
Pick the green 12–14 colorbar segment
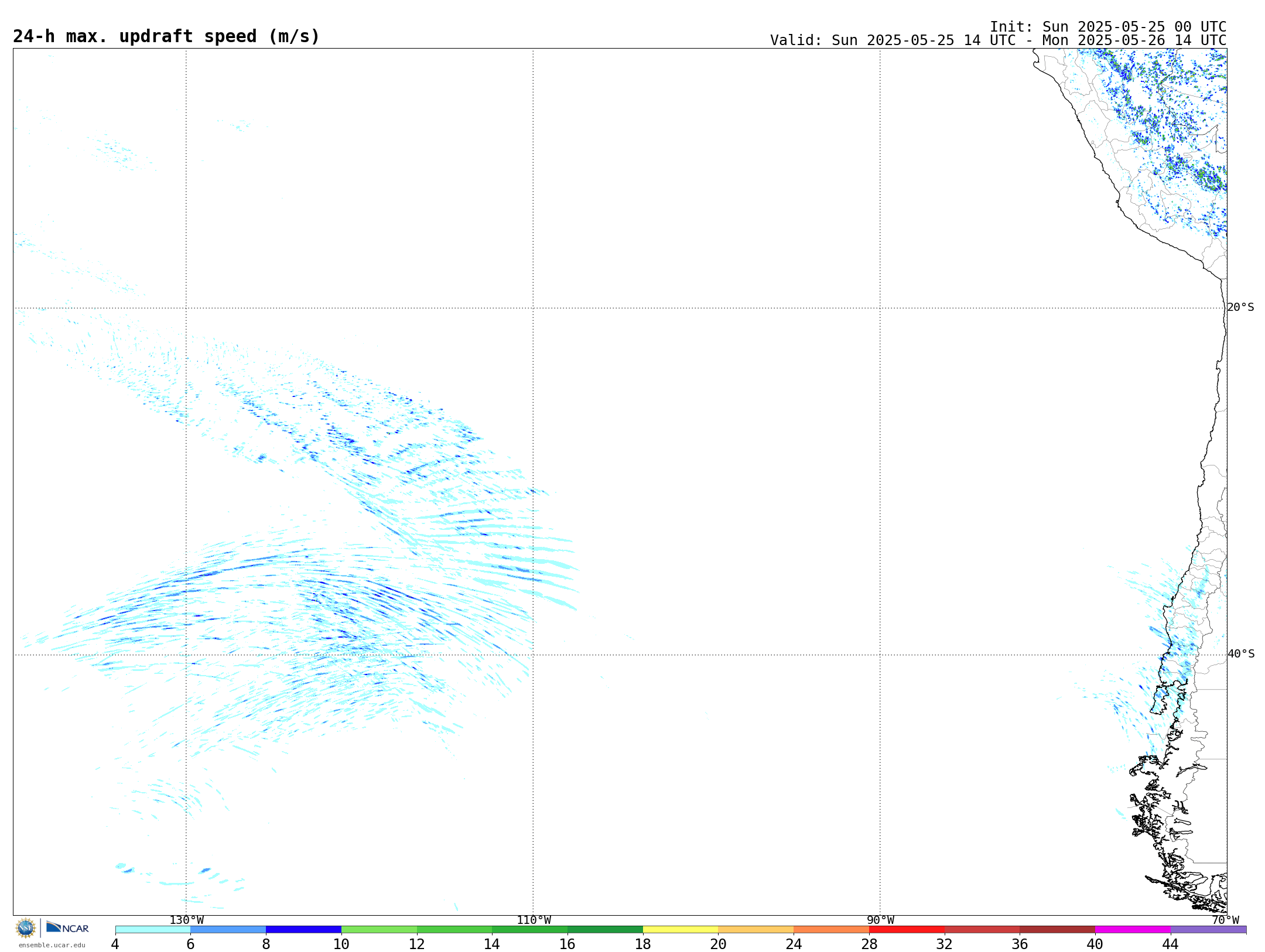(454, 930)
